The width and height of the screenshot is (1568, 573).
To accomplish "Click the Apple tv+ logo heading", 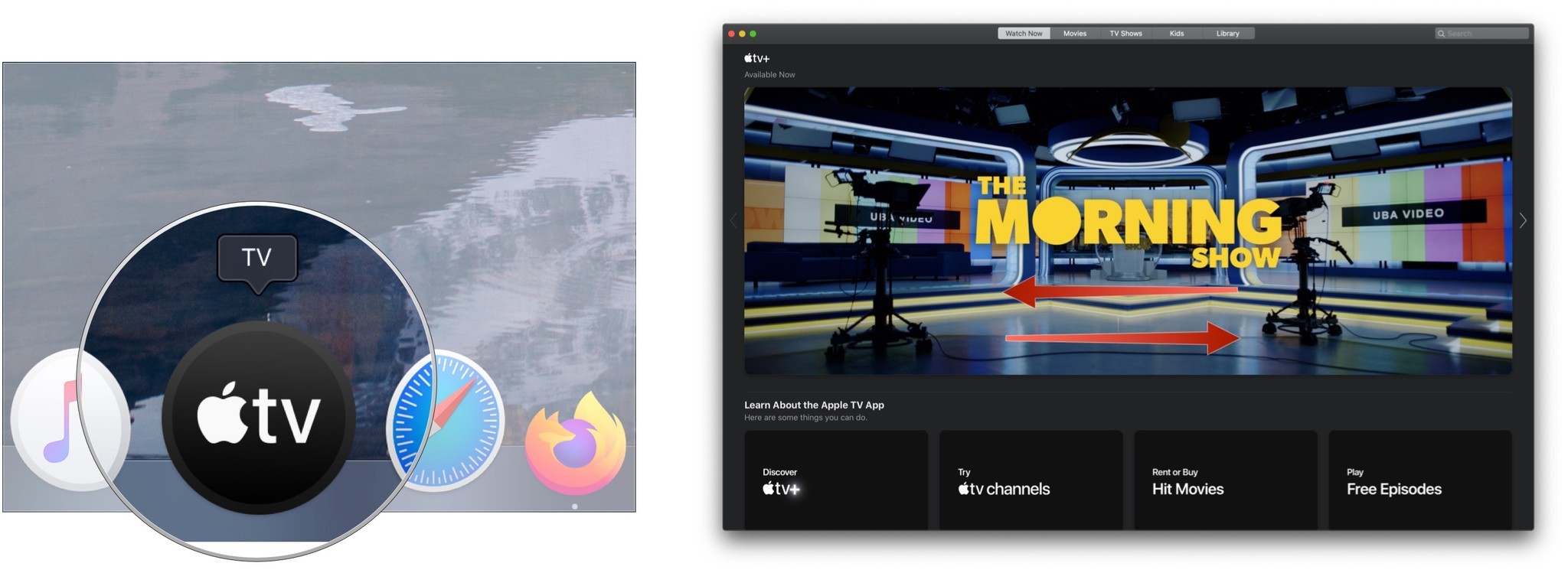I will [x=756, y=58].
